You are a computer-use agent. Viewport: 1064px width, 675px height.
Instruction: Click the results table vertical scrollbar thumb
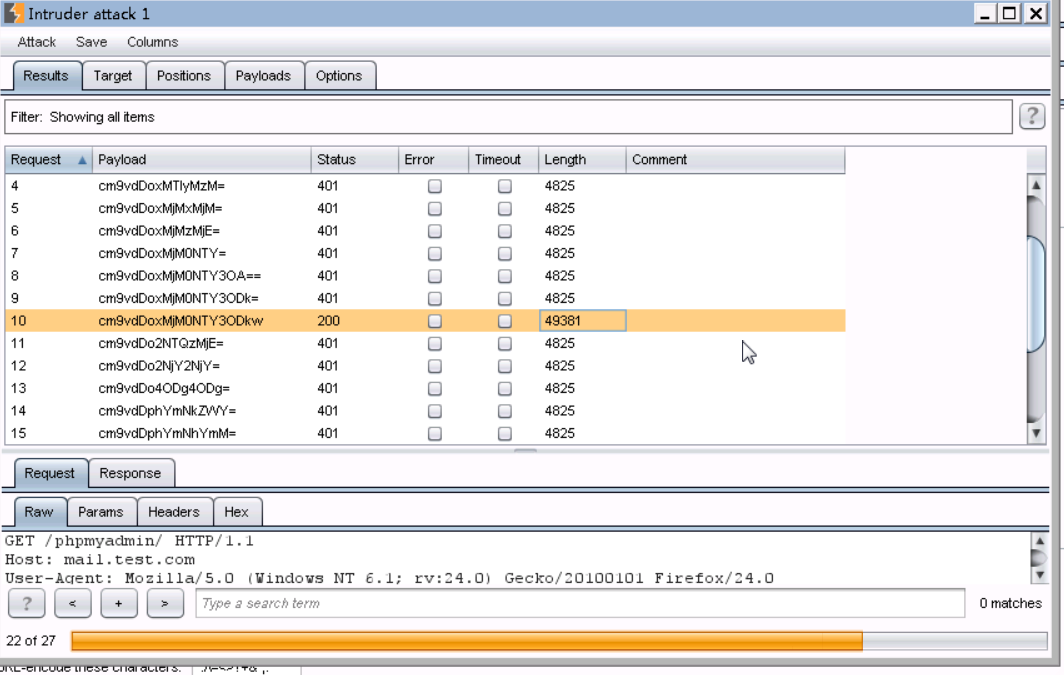click(1036, 294)
